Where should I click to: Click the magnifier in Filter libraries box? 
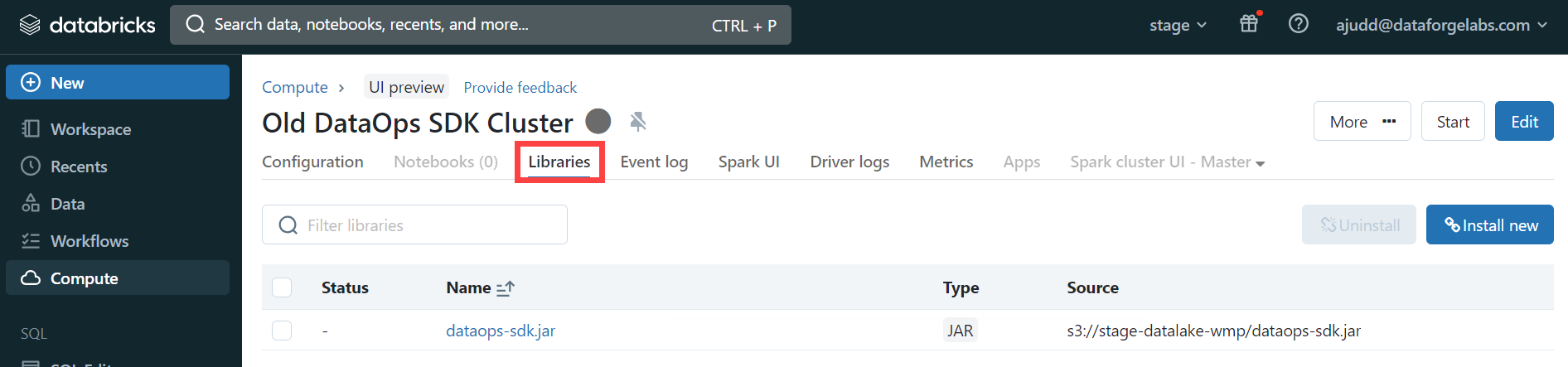(x=288, y=225)
